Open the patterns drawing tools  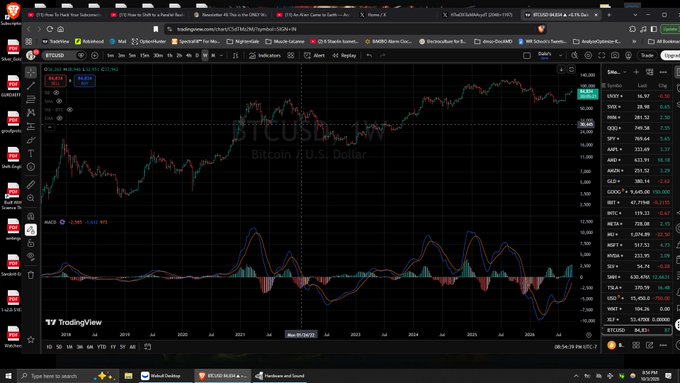(31, 113)
